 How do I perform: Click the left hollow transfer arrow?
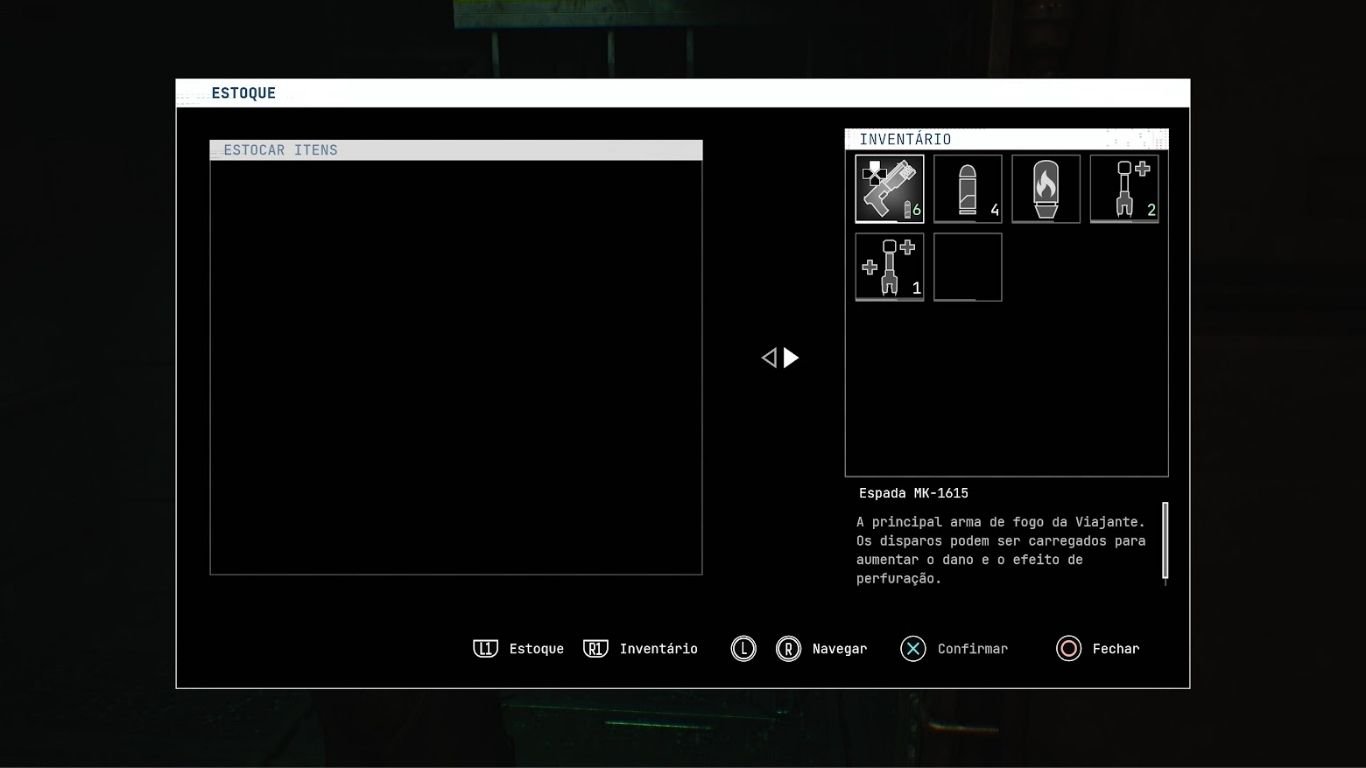click(769, 358)
